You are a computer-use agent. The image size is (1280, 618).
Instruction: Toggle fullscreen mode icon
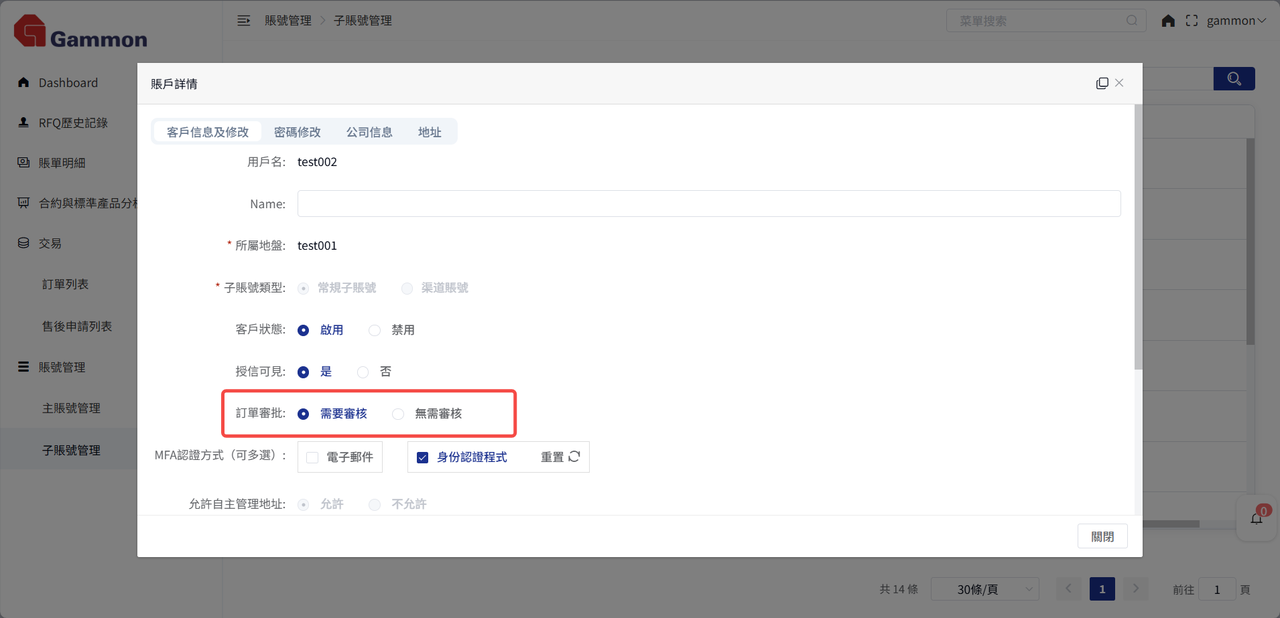tap(1191, 21)
